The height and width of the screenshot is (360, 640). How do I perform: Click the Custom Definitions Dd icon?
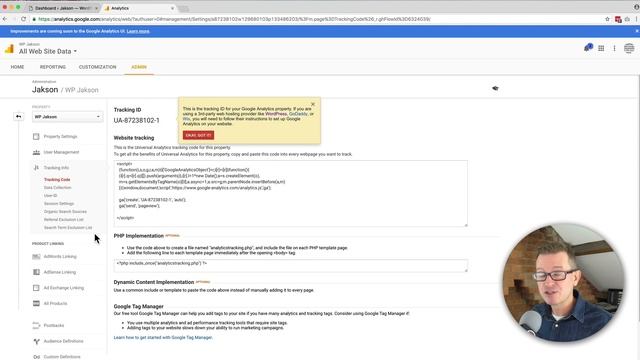[x=36, y=357]
